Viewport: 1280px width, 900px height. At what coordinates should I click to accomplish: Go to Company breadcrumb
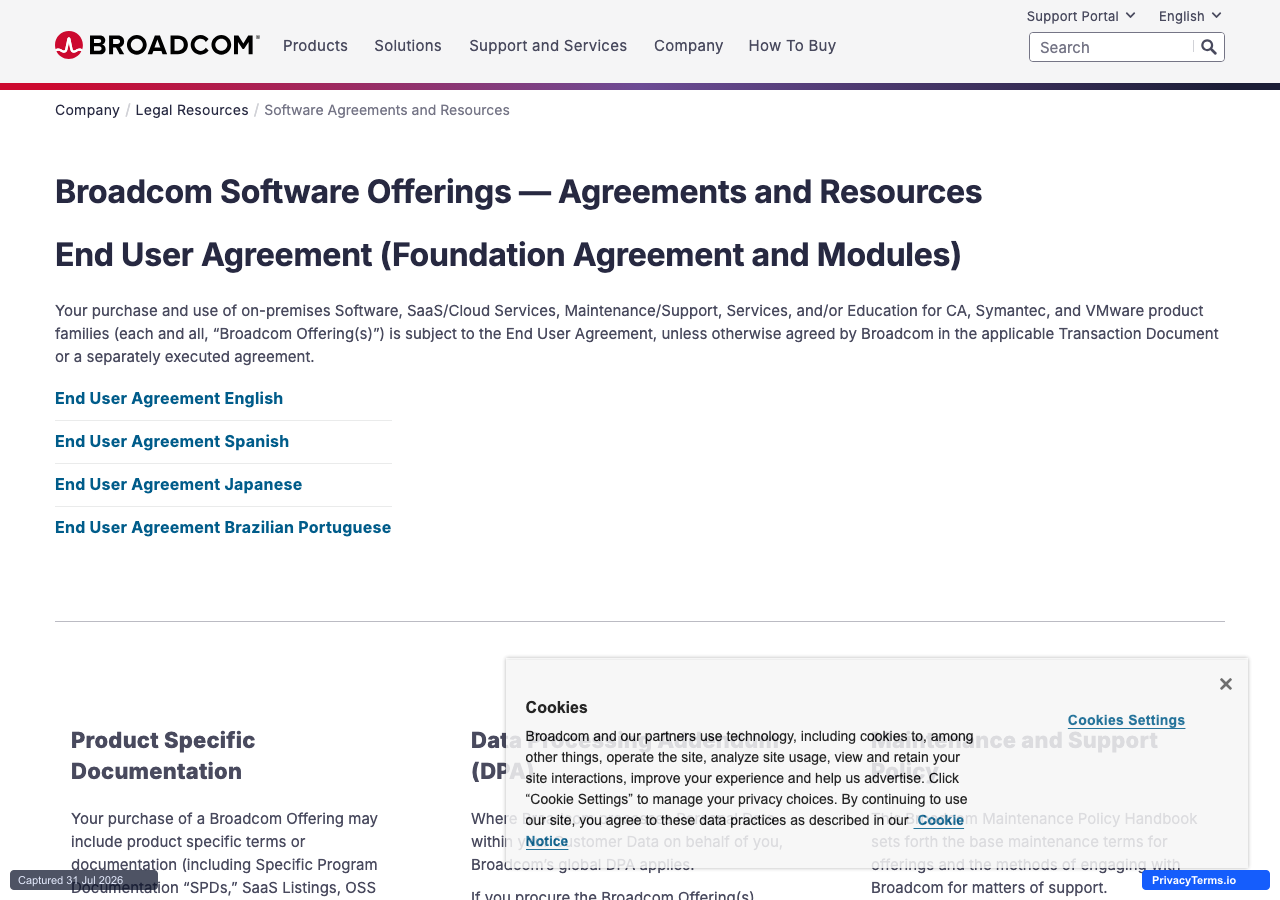pyautogui.click(x=87, y=110)
